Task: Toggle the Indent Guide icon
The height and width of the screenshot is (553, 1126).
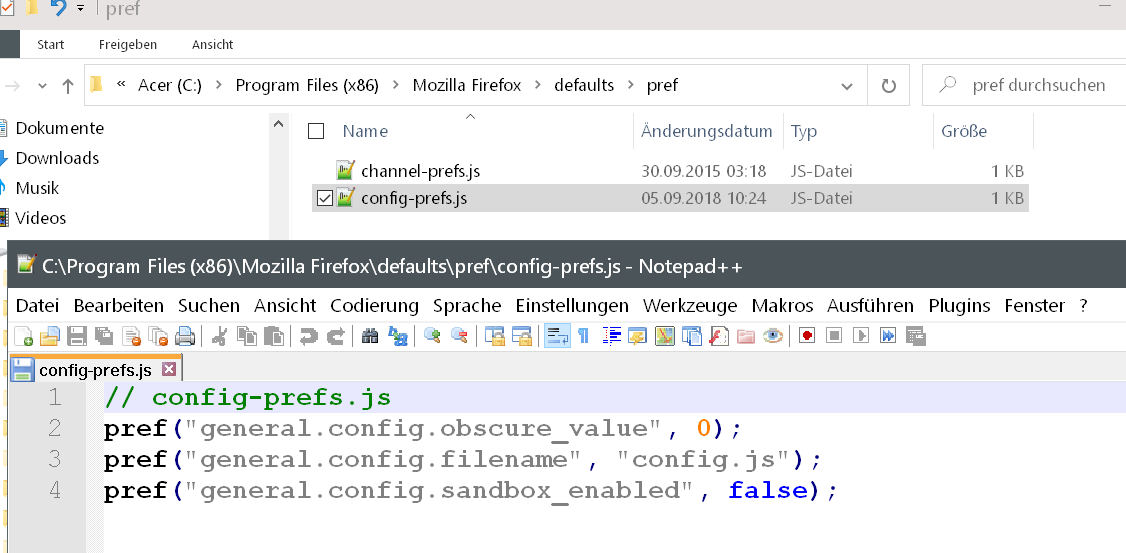Action: (x=611, y=335)
